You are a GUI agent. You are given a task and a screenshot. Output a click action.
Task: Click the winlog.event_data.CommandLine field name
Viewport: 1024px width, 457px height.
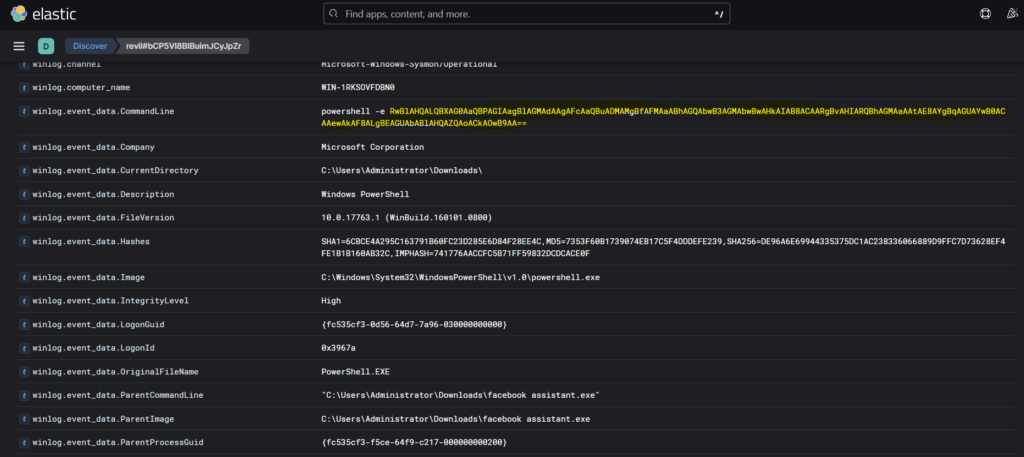104,111
